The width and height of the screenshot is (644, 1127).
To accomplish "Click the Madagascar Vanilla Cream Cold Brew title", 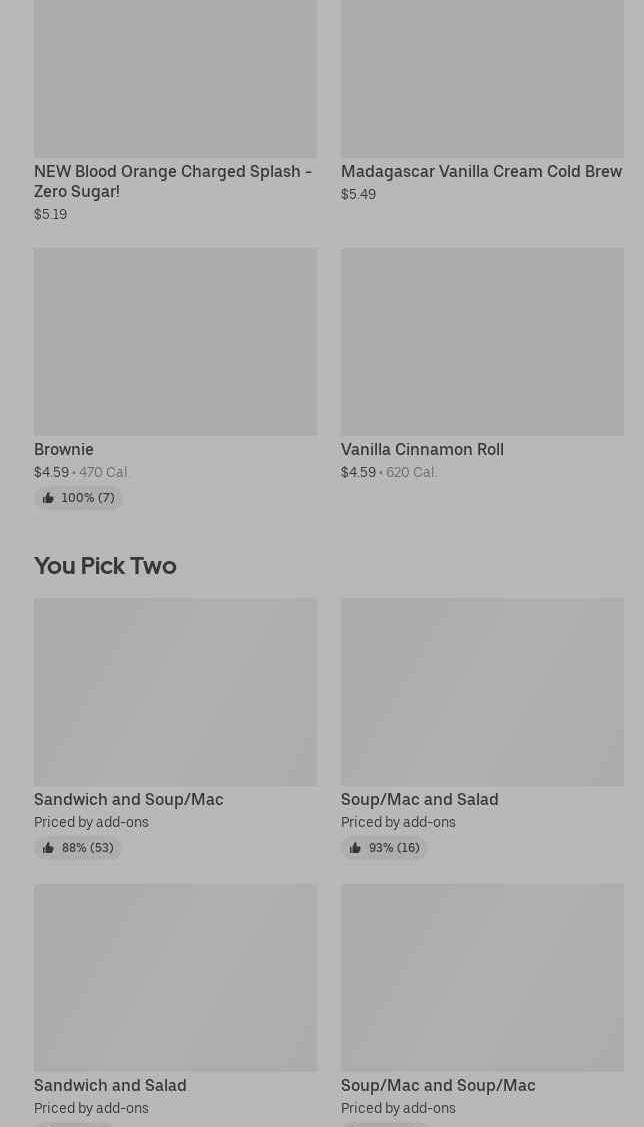I will [x=481, y=171].
